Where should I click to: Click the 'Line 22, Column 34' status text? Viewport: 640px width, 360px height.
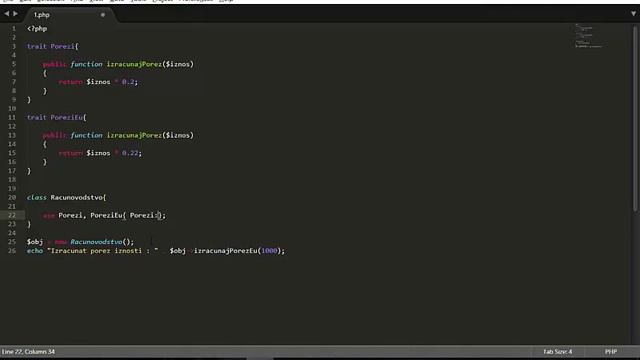28,351
